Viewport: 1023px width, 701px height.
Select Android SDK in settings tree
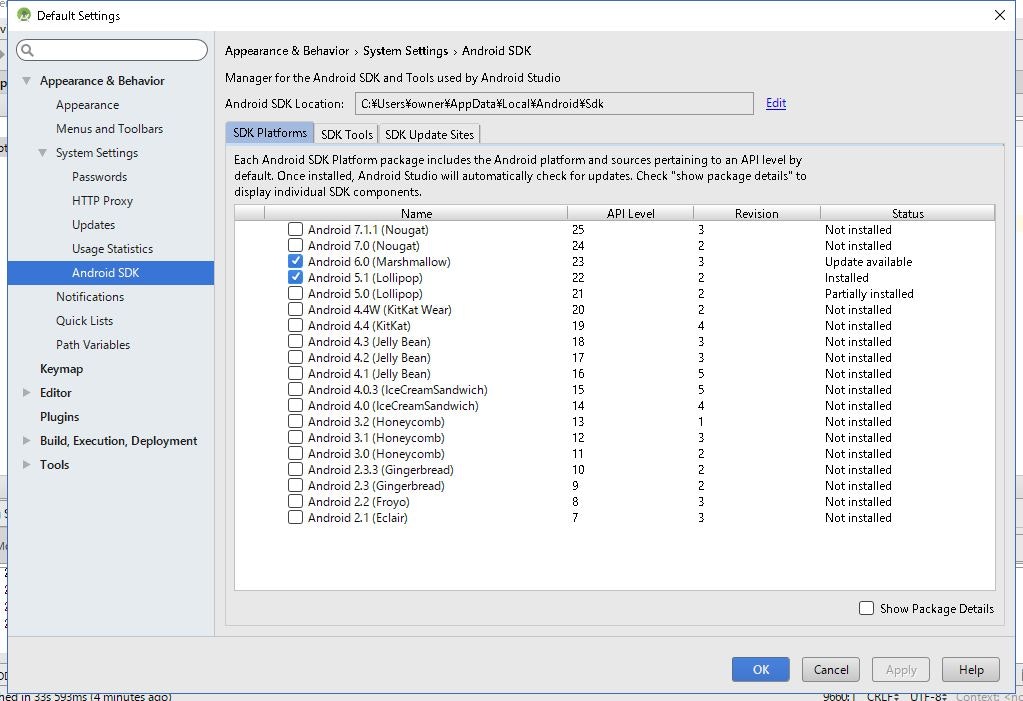coord(111,273)
